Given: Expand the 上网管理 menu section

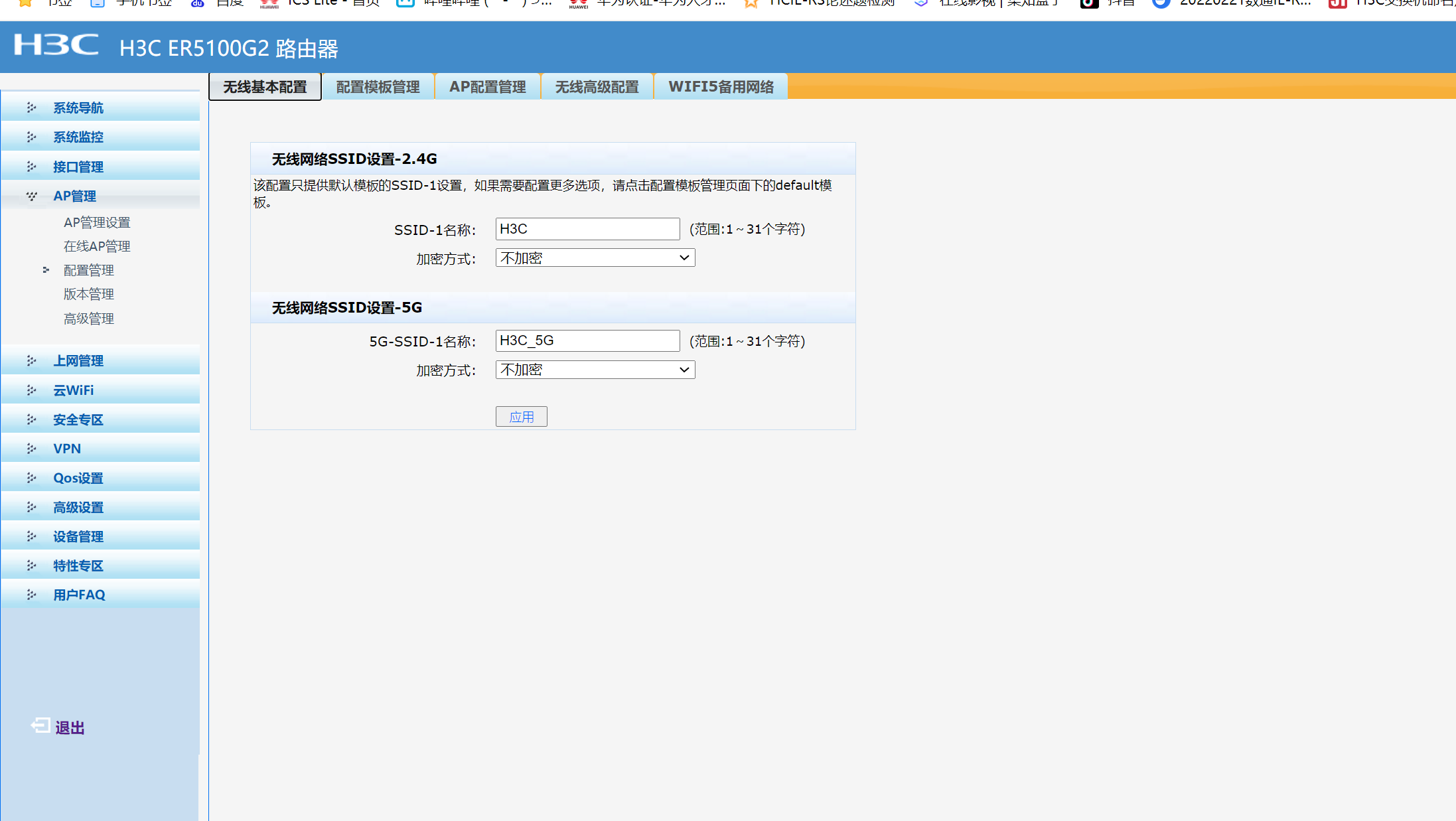Looking at the screenshot, I should pos(78,360).
